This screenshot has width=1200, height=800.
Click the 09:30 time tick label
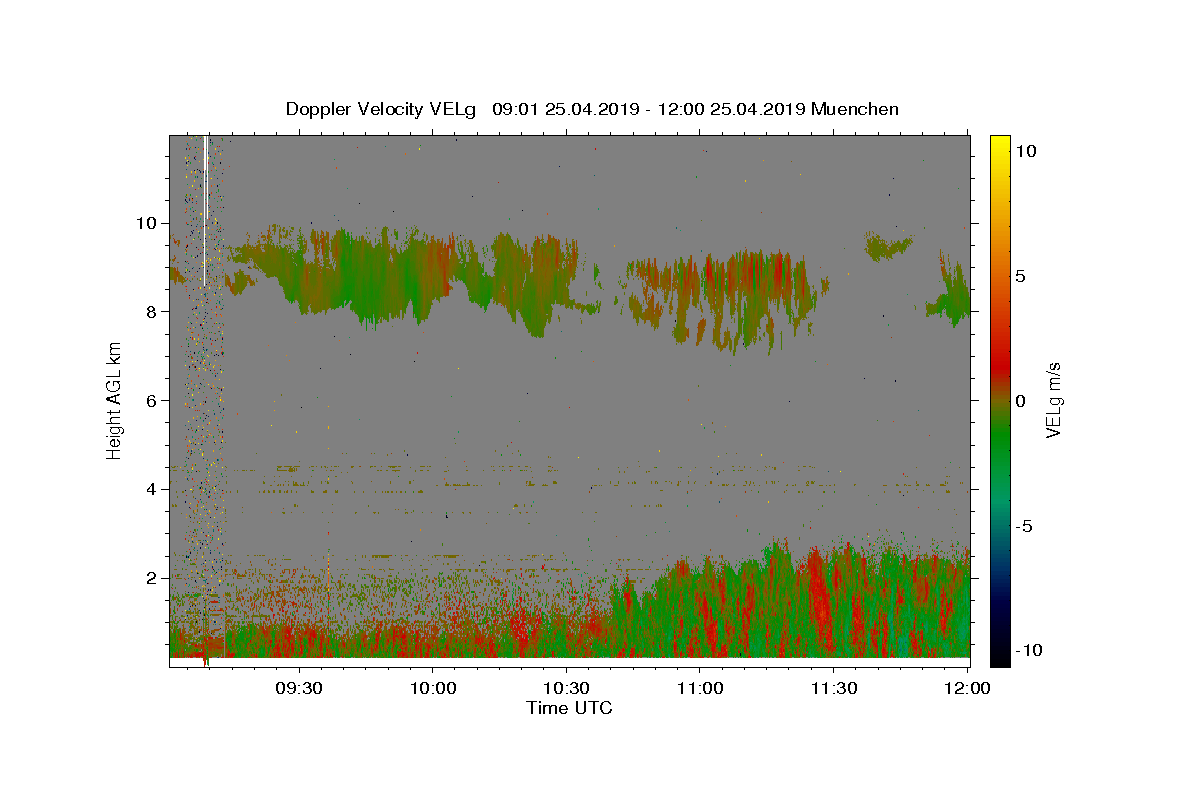(299, 689)
